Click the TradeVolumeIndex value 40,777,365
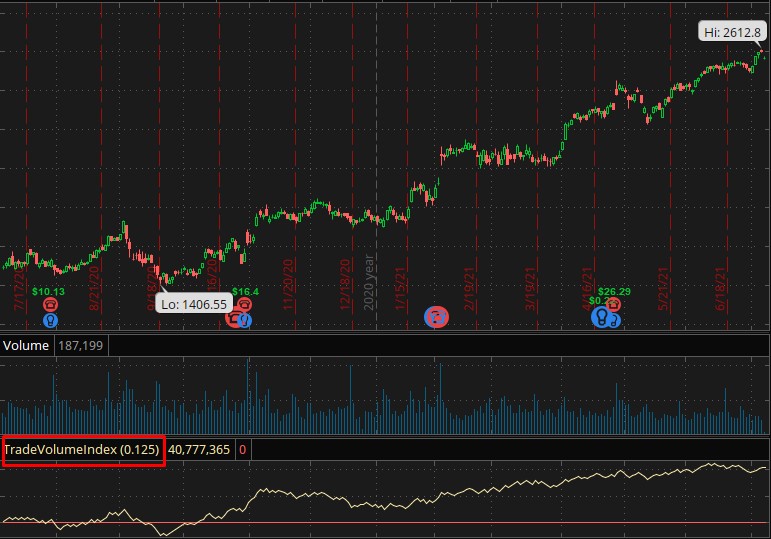This screenshot has height=539, width=771. [198, 450]
